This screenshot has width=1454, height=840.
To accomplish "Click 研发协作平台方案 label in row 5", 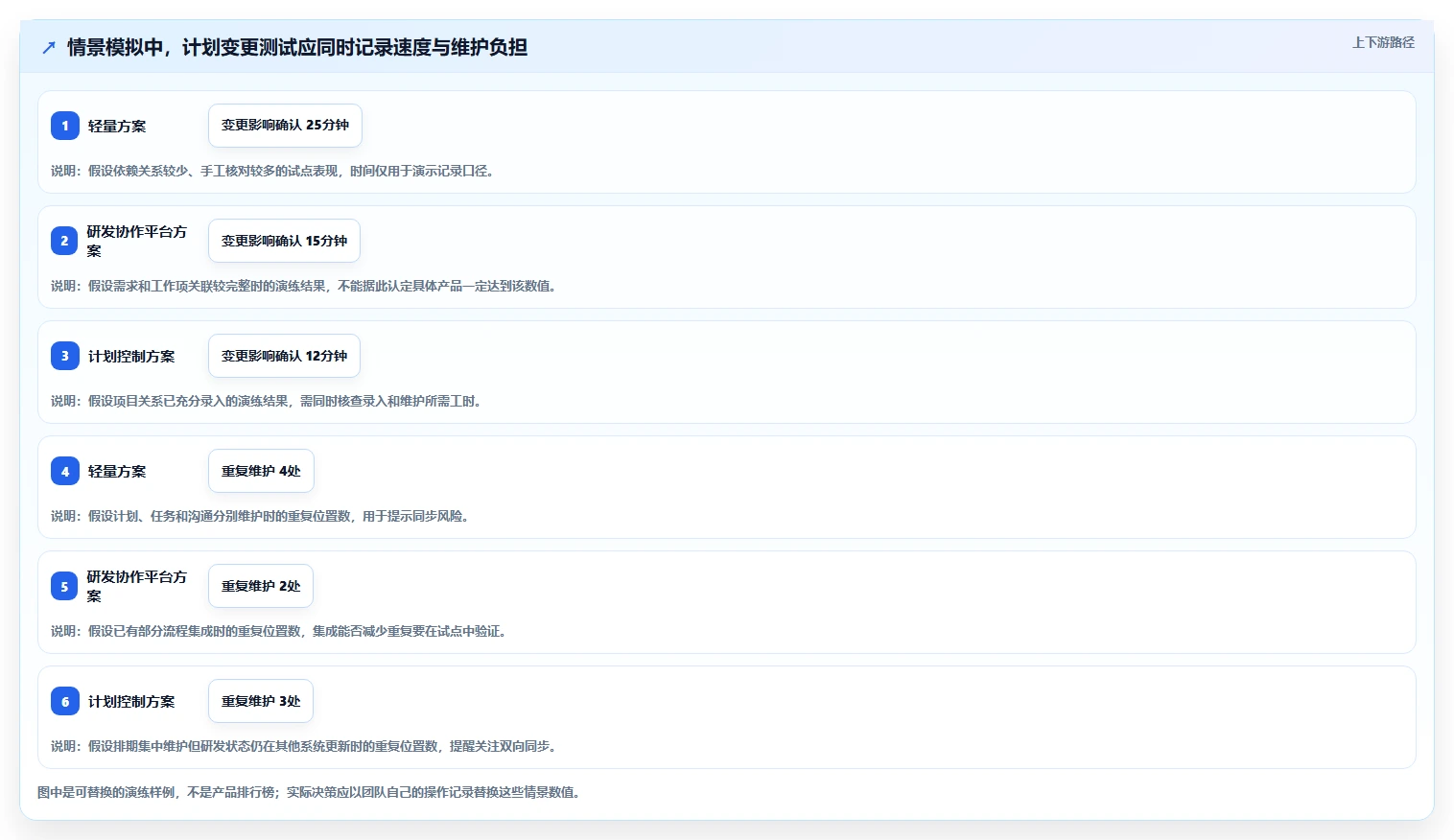I will [137, 586].
